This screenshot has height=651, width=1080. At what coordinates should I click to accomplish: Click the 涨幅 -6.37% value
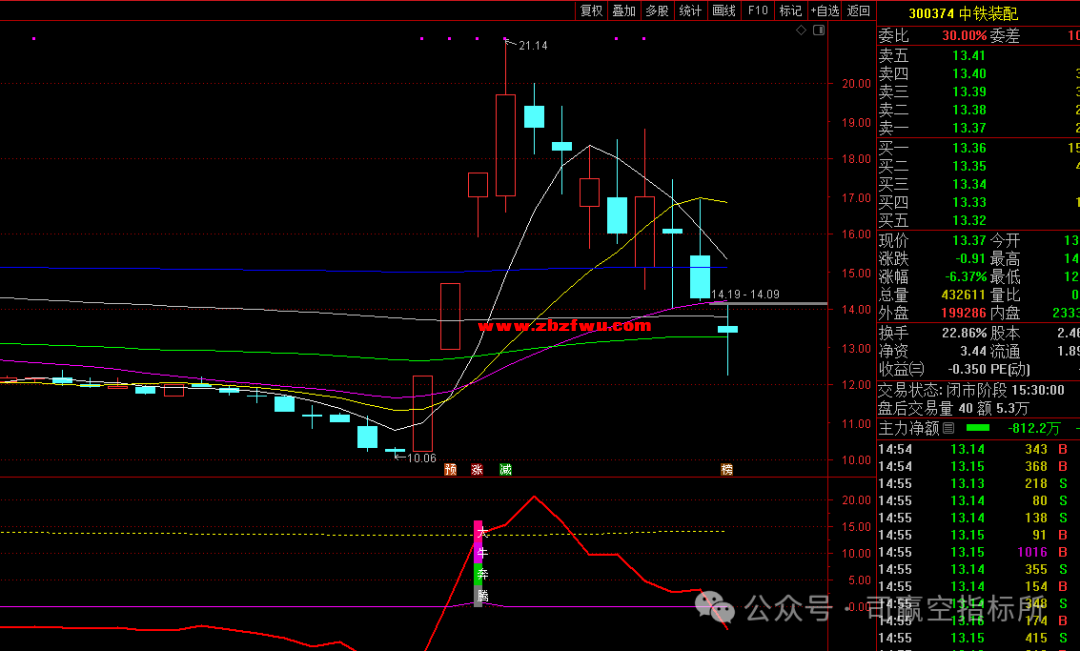(966, 277)
